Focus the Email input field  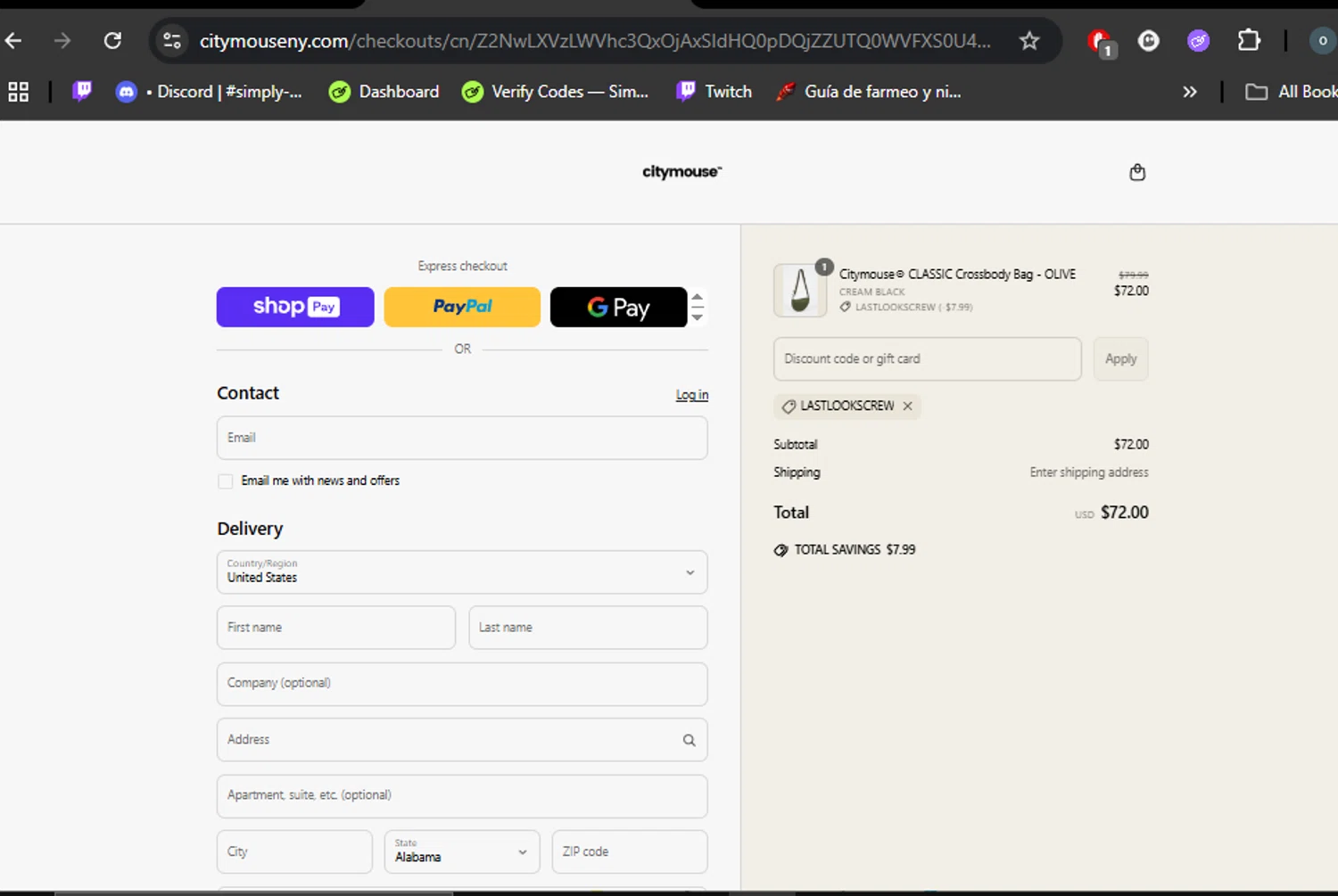[x=462, y=438]
